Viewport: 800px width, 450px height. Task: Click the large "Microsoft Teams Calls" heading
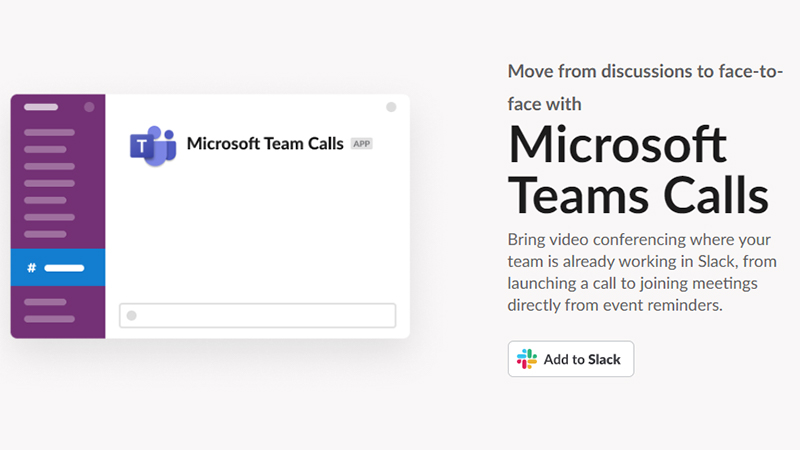(638, 170)
